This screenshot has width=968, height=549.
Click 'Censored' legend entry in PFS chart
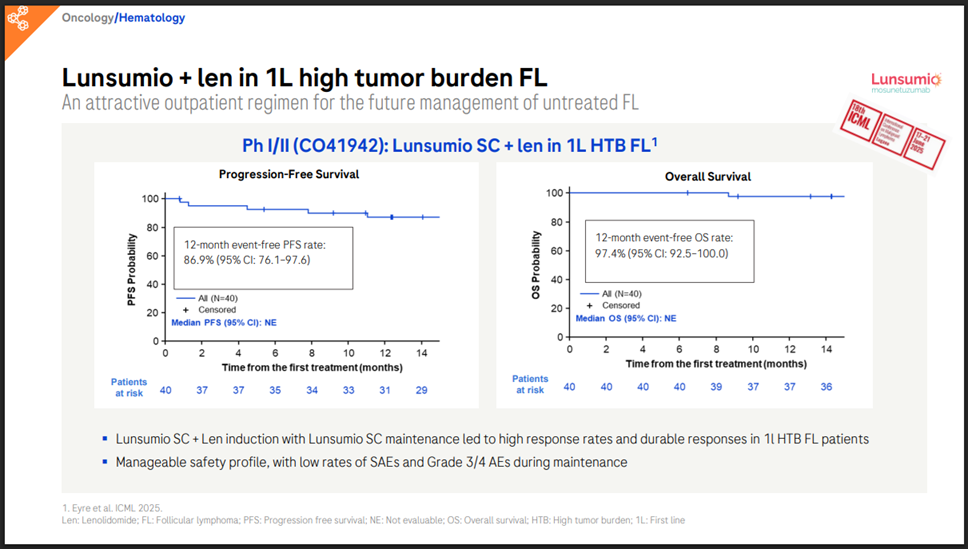[210, 310]
